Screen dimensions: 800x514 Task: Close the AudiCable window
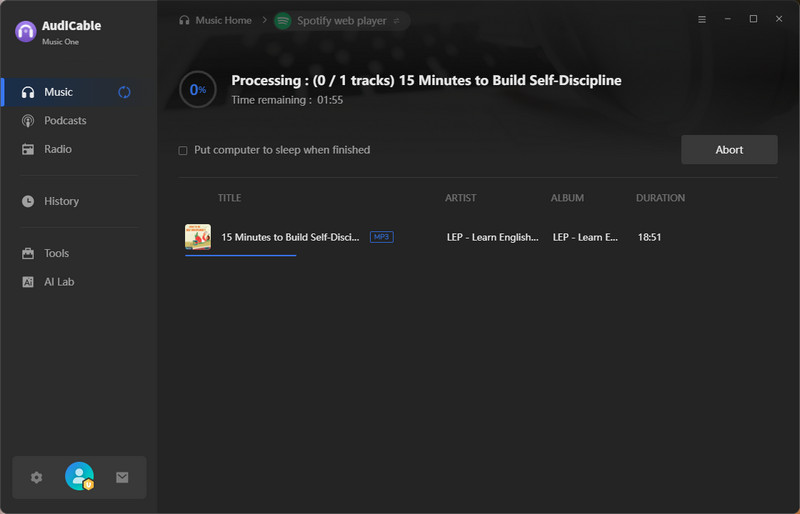(779, 19)
